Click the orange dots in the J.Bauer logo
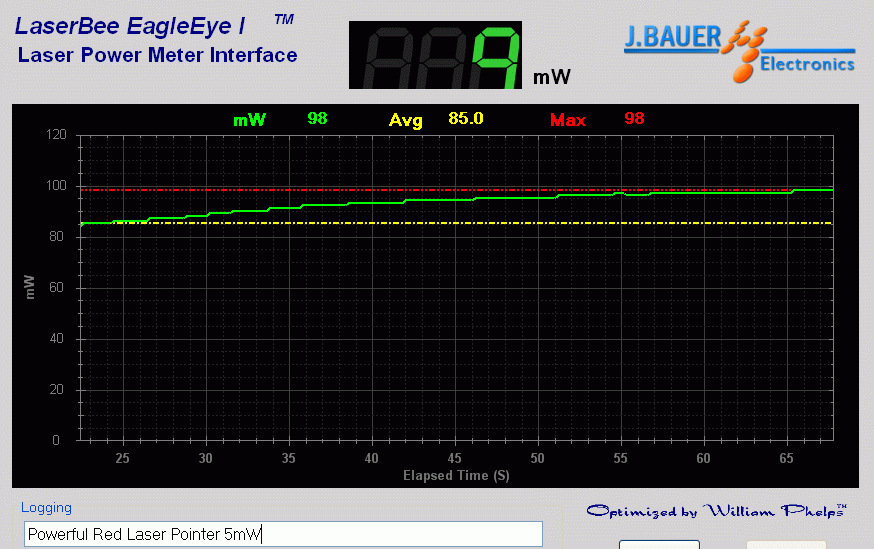 pyautogui.click(x=744, y=56)
